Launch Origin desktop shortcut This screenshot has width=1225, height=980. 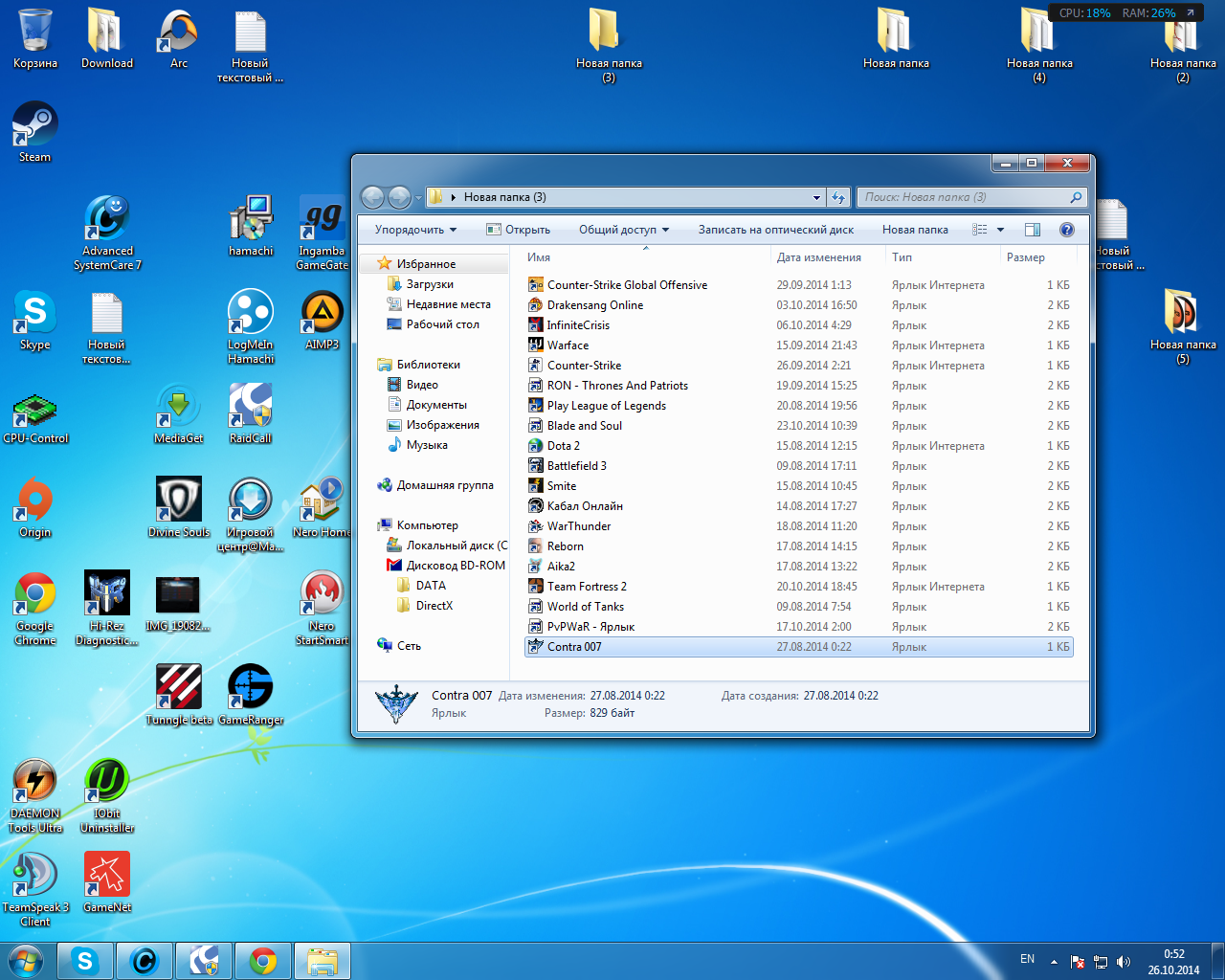[x=35, y=507]
